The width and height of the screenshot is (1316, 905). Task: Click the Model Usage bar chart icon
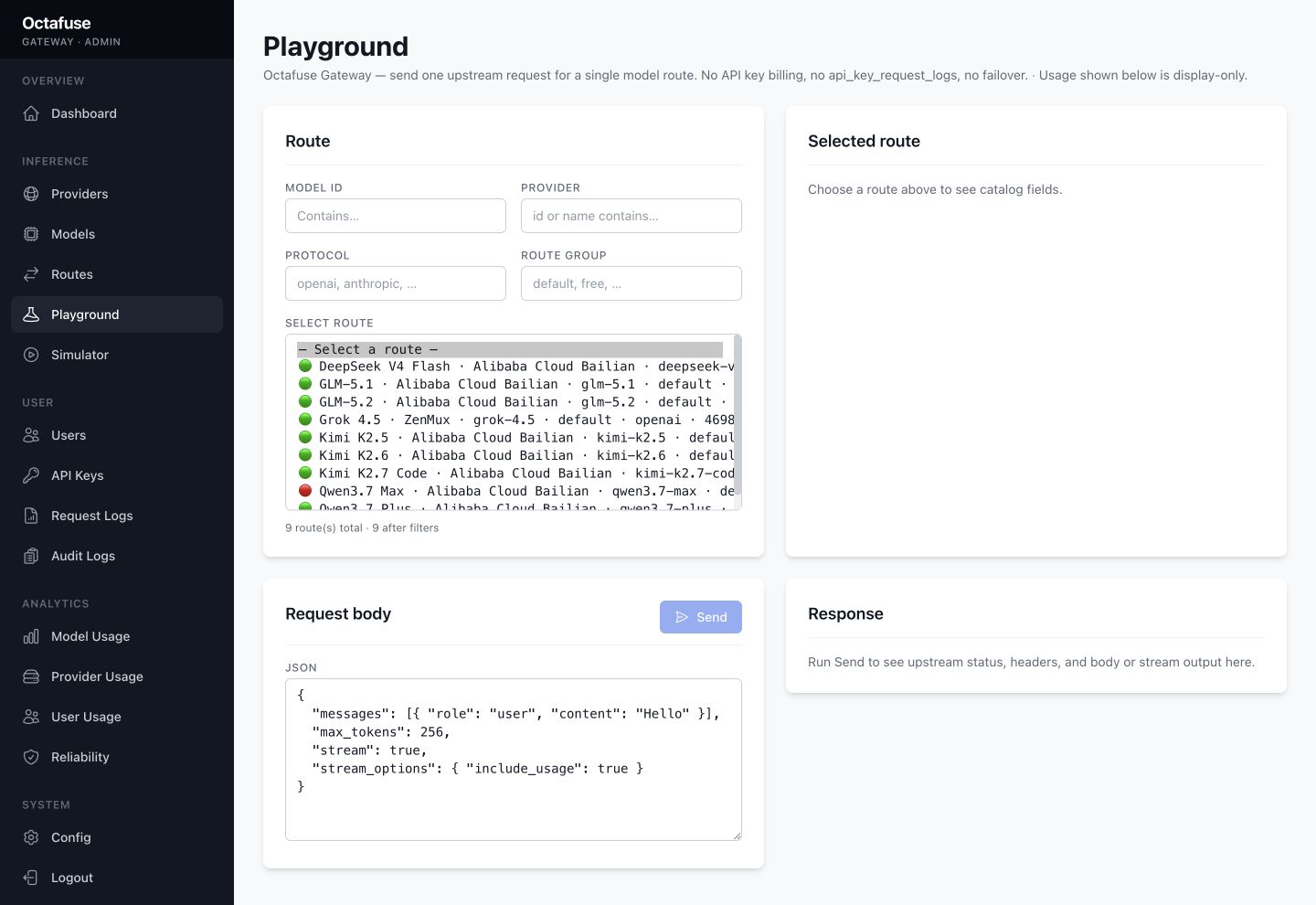pyautogui.click(x=31, y=636)
